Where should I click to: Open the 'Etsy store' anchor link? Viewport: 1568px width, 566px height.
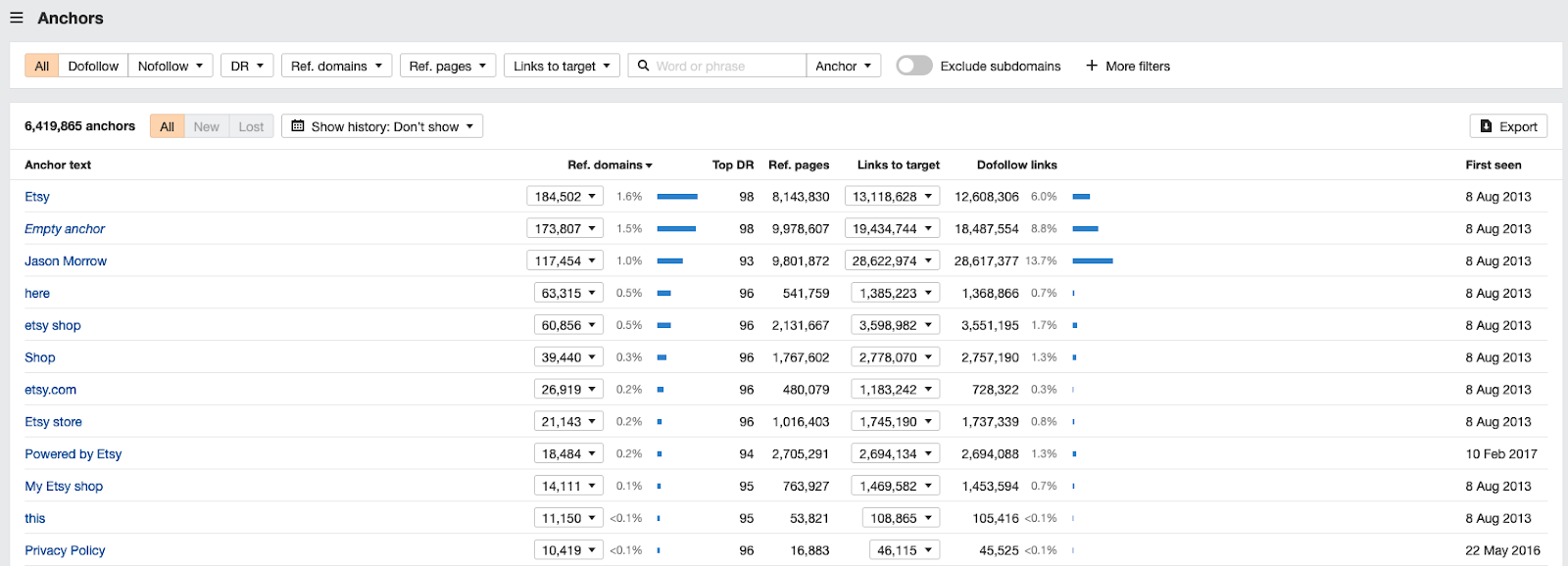tap(54, 422)
